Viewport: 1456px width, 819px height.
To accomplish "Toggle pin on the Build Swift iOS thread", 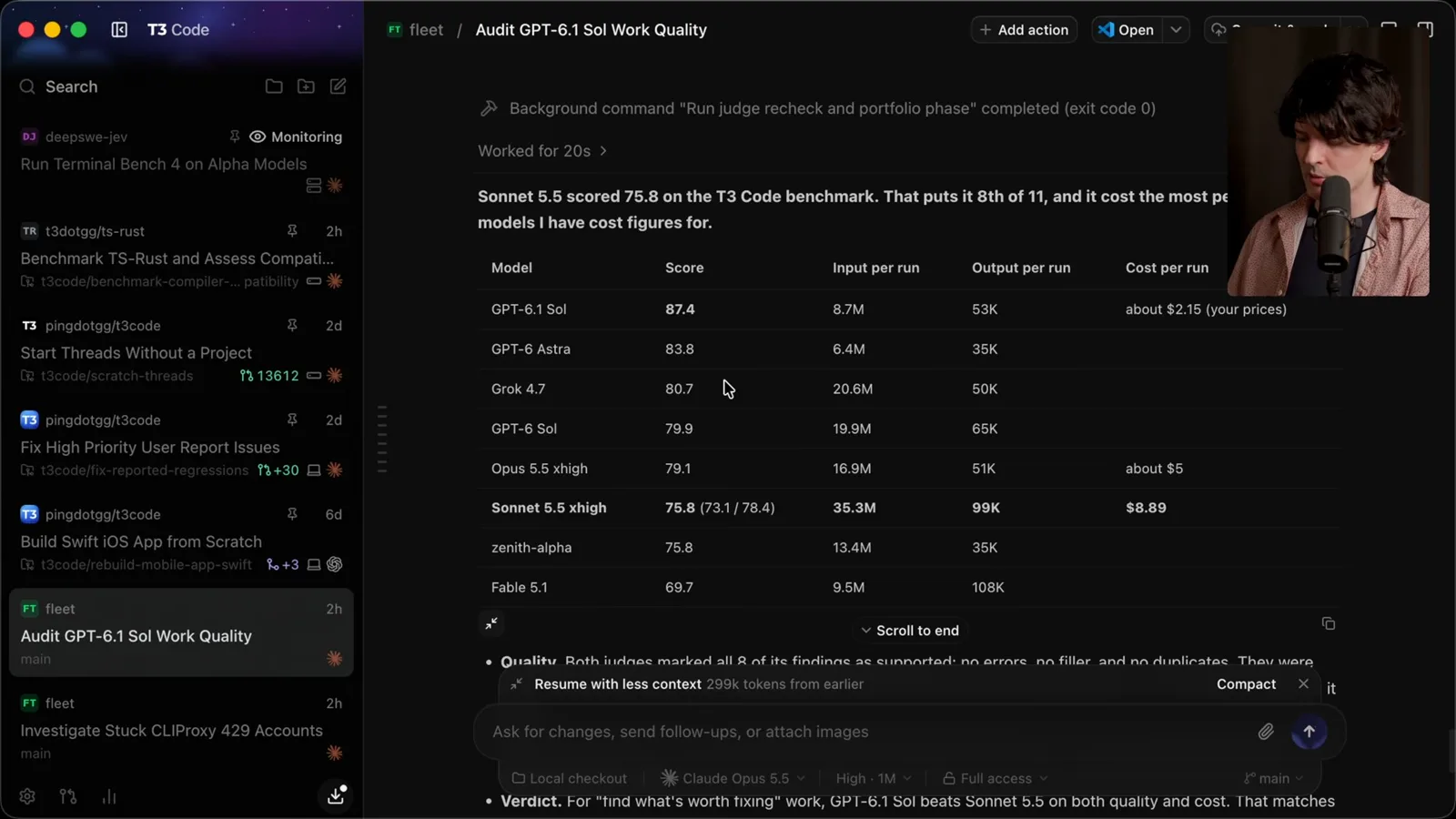I will pos(292,514).
